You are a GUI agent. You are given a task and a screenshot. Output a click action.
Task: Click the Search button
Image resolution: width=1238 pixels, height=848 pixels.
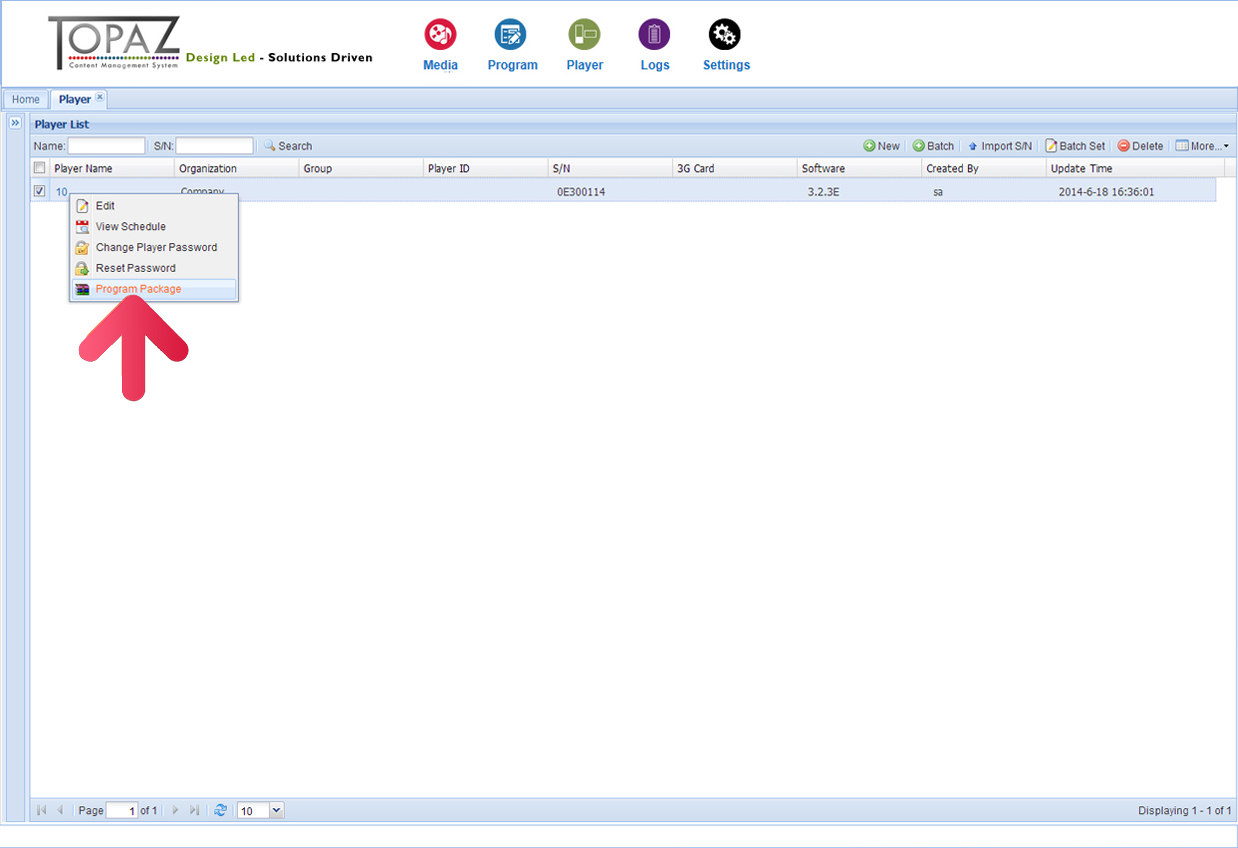coord(288,146)
